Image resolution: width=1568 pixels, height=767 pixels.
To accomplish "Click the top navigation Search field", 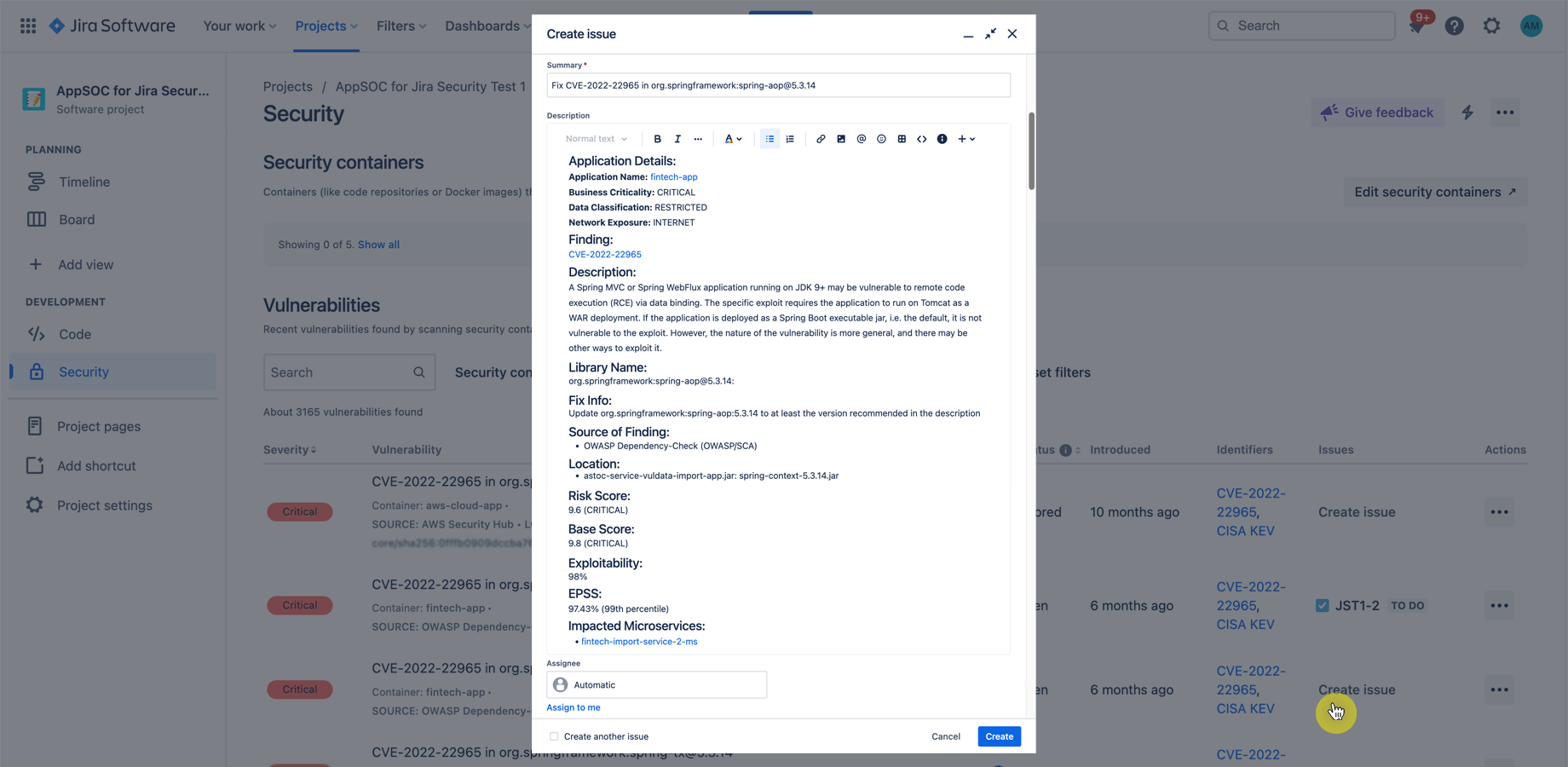I will click(x=1302, y=26).
